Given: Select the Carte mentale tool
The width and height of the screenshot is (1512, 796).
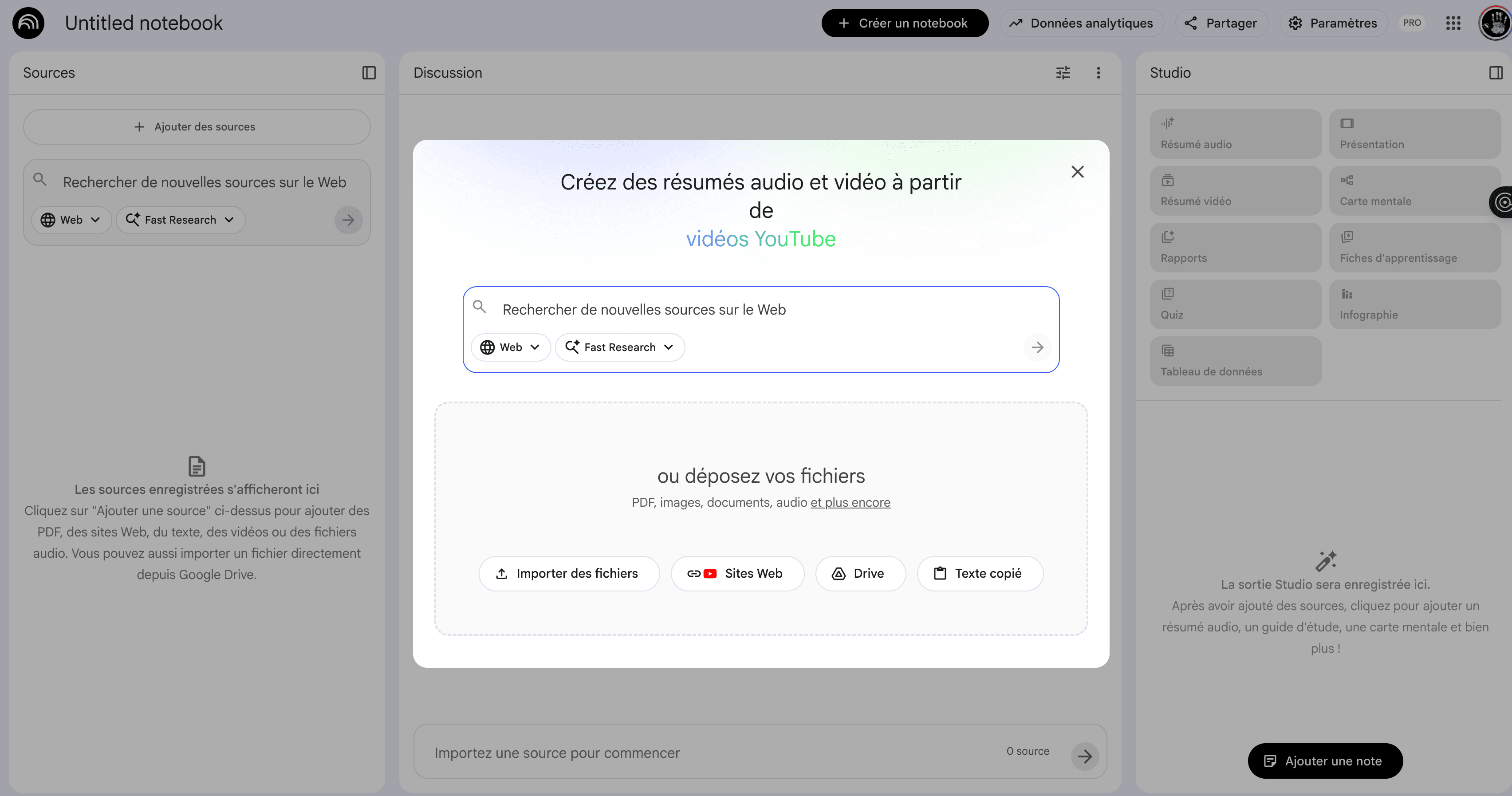Looking at the screenshot, I should pos(1415,190).
